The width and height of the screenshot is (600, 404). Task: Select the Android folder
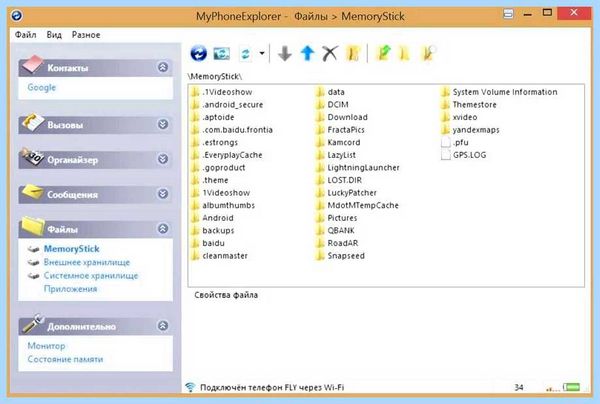click(x=212, y=218)
